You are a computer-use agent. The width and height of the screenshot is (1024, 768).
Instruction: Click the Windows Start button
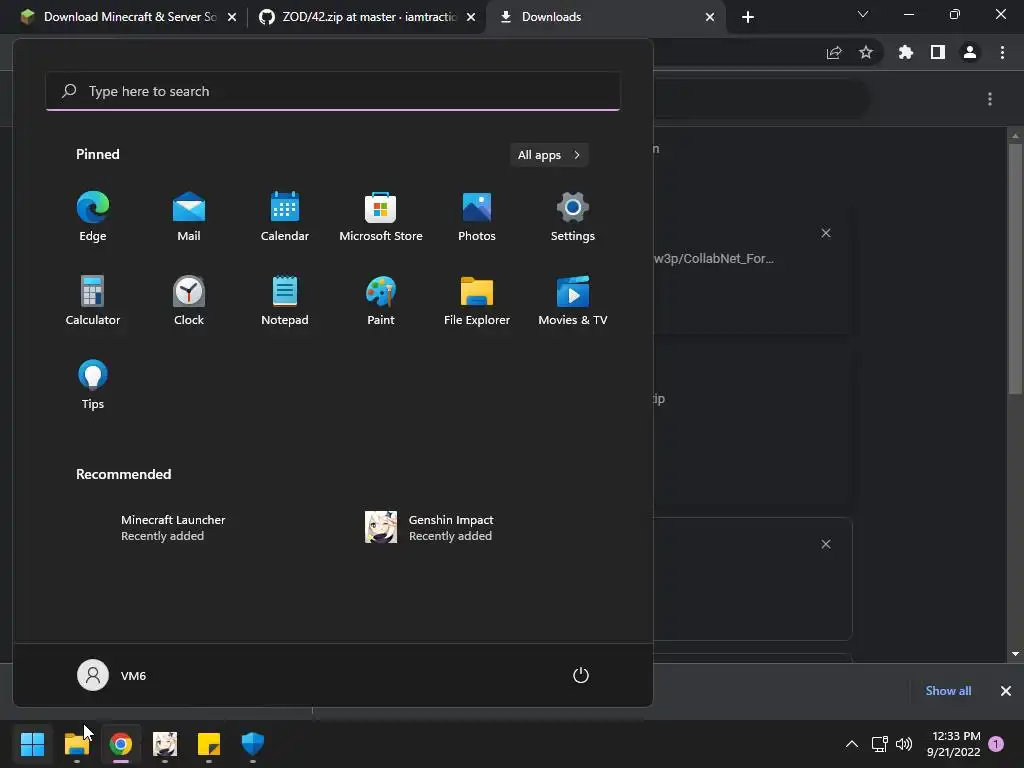point(33,744)
